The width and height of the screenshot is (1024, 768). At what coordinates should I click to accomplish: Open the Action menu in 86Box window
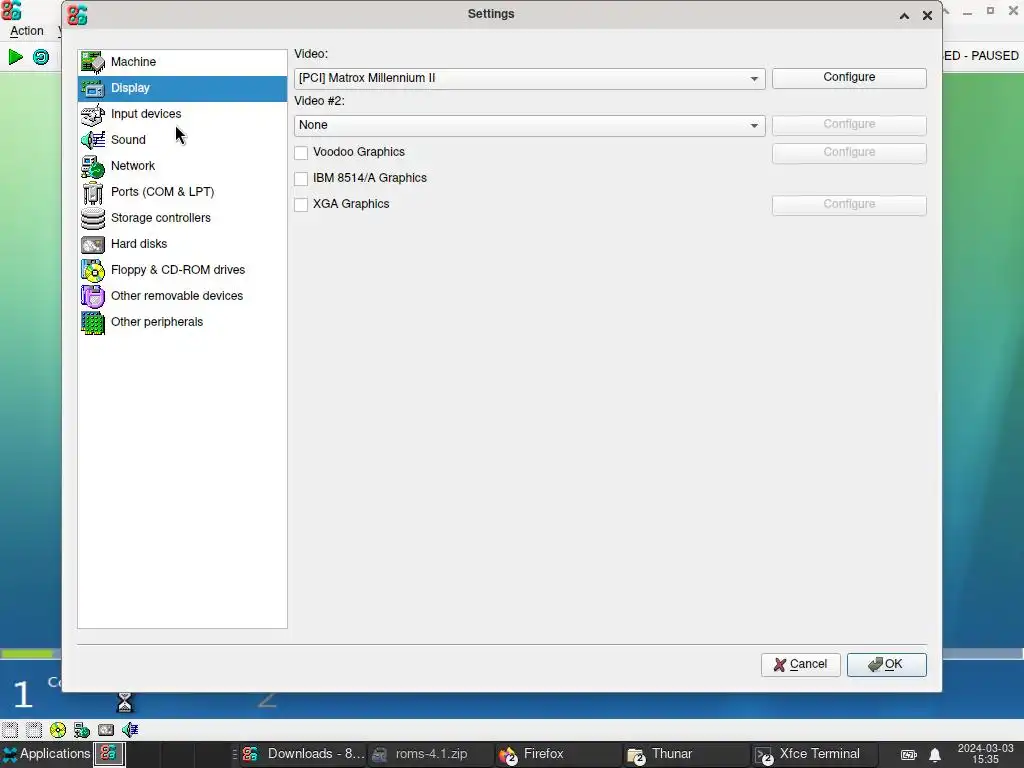27,31
